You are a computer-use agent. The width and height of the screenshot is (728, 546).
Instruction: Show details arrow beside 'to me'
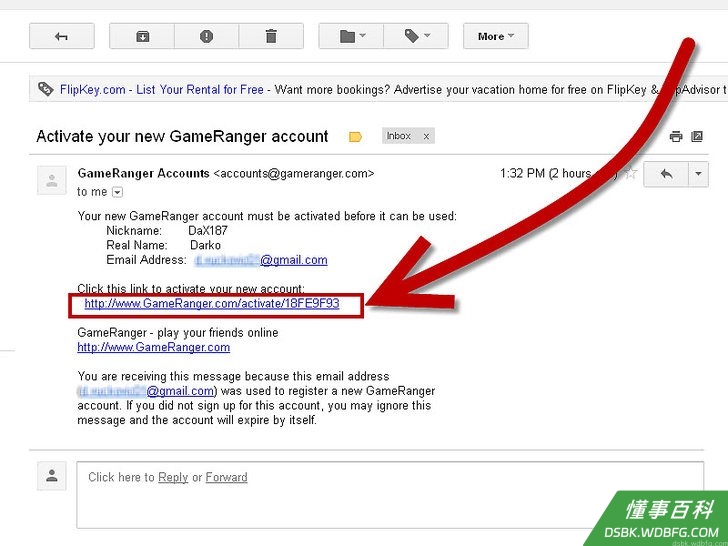point(118,192)
